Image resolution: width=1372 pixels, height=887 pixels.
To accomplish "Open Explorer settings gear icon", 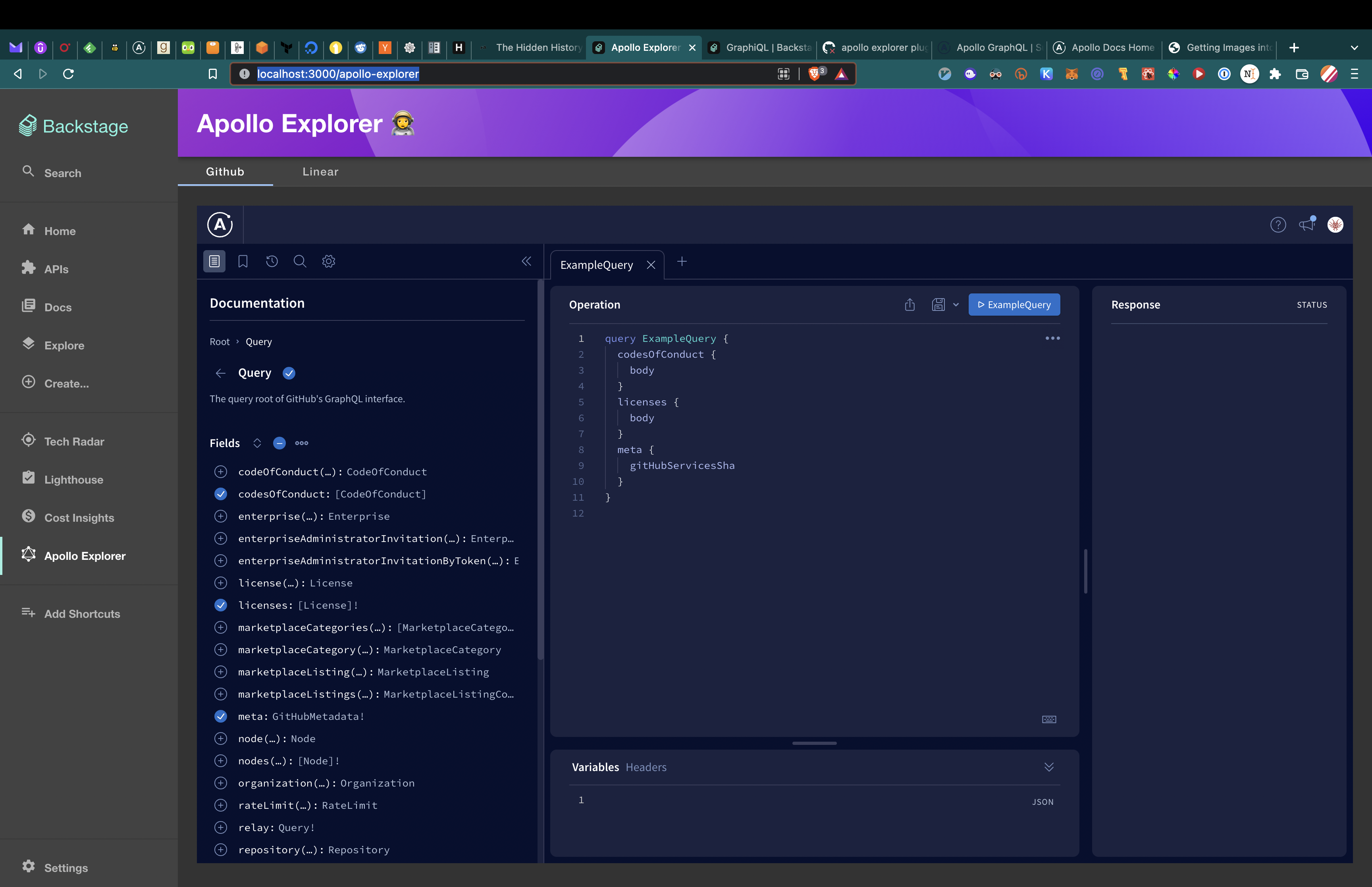I will (329, 262).
